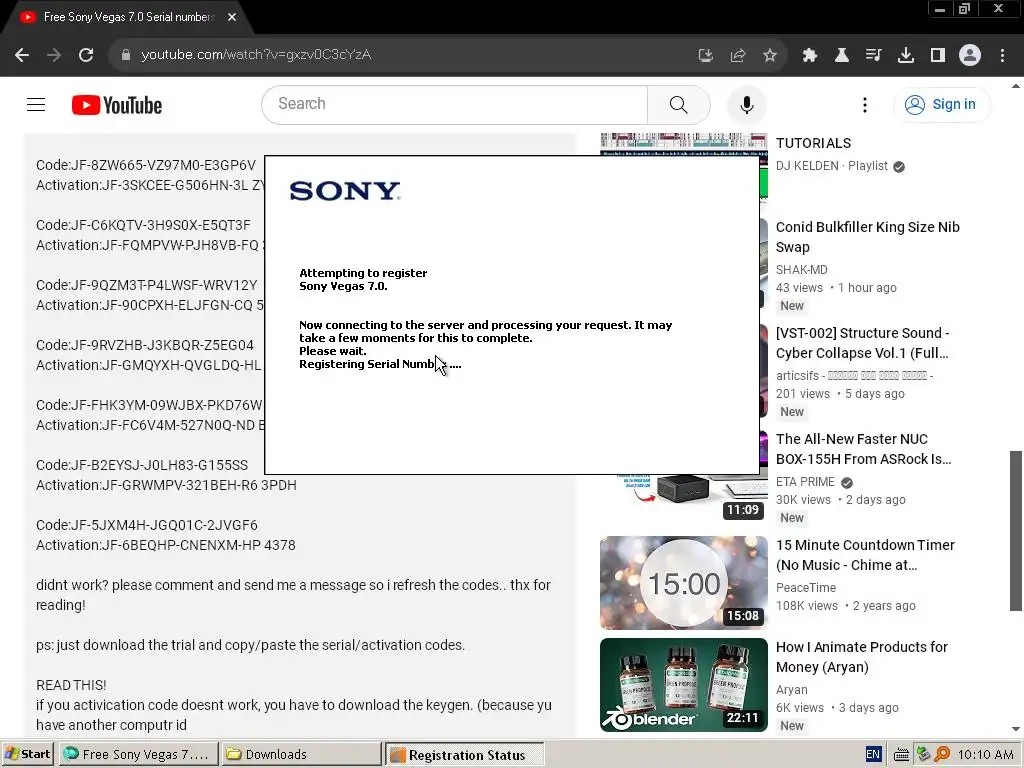This screenshot has width=1024, height=768.
Task: Click the Sony logo in registration dialog
Action: point(345,191)
